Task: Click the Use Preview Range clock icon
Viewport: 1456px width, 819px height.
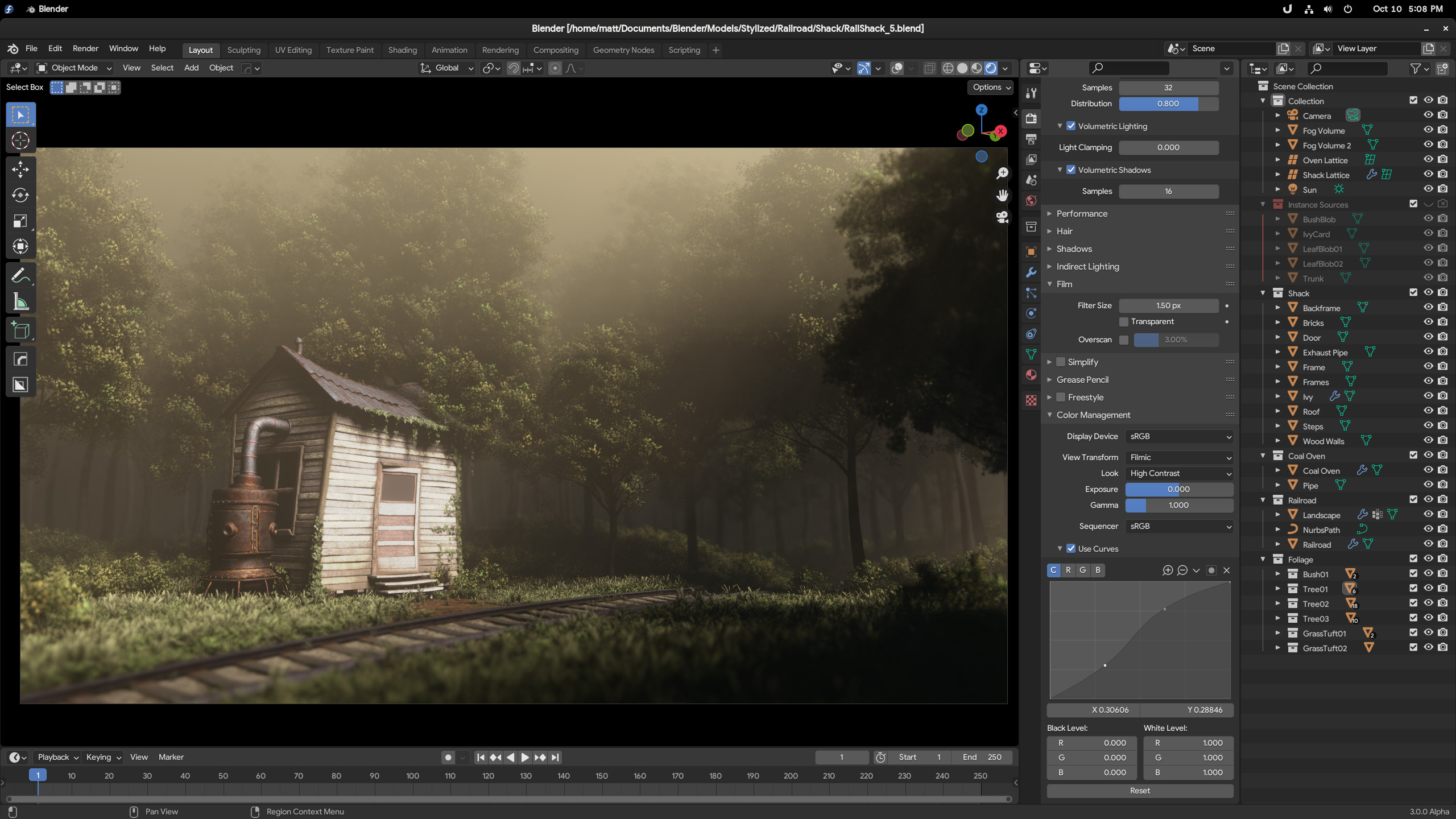Action: point(880,758)
